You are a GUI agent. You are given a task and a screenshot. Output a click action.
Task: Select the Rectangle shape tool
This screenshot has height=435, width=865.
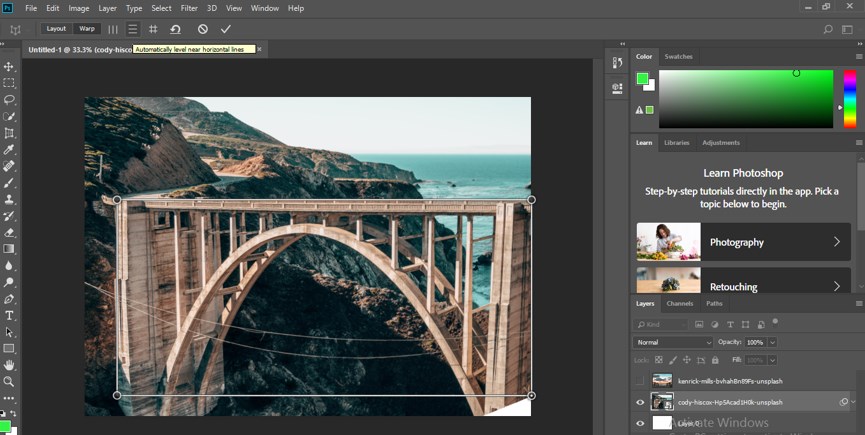coord(9,348)
